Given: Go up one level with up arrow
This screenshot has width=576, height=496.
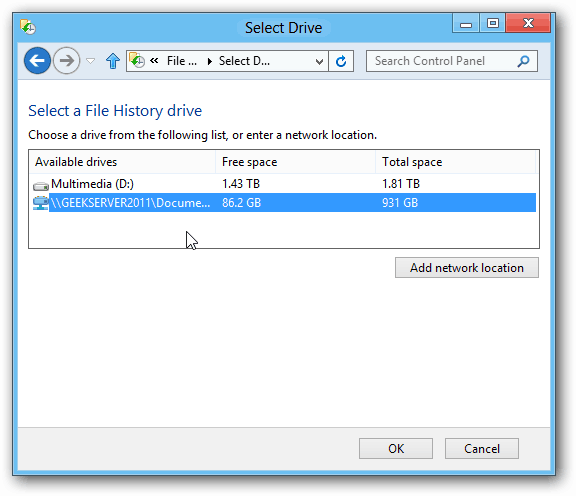Looking at the screenshot, I should click(113, 61).
